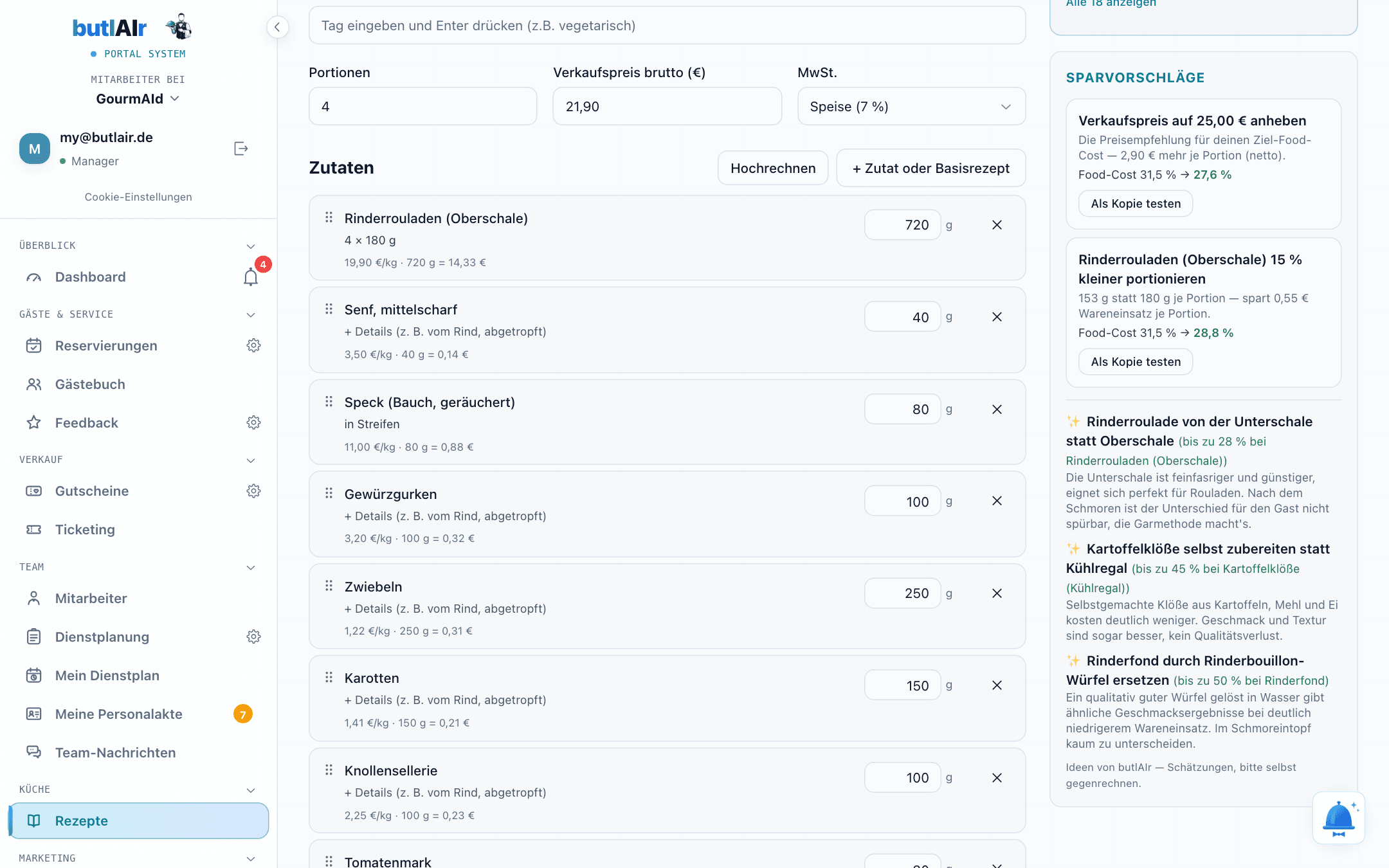The height and width of the screenshot is (868, 1389).
Task: Remove Rinderrouladen (Oberschale) ingredient
Action: 997,225
